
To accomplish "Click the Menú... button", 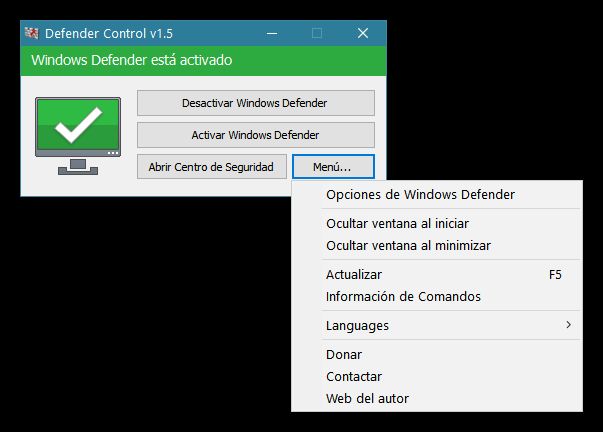I will [x=333, y=167].
